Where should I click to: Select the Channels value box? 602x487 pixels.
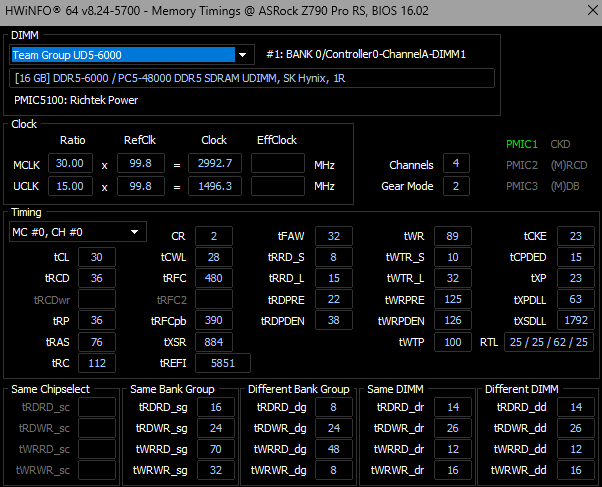pos(455,164)
